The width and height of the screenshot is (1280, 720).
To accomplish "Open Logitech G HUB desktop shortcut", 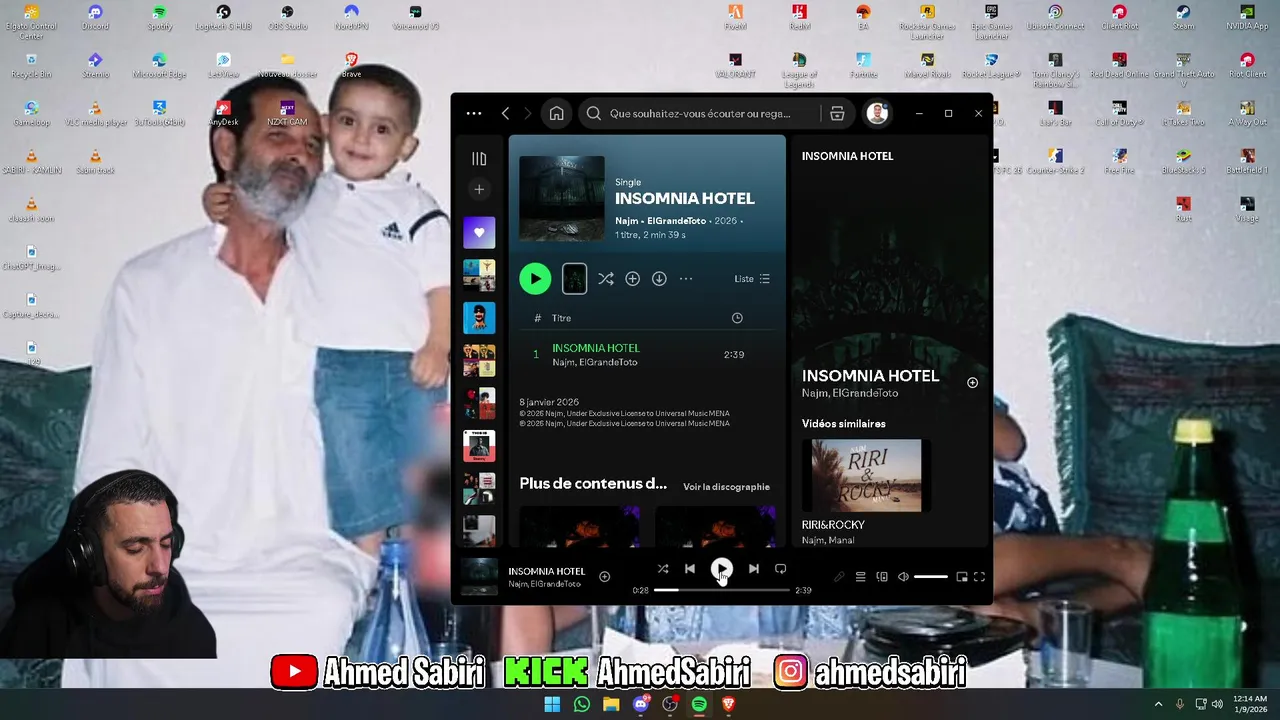I will [223, 17].
